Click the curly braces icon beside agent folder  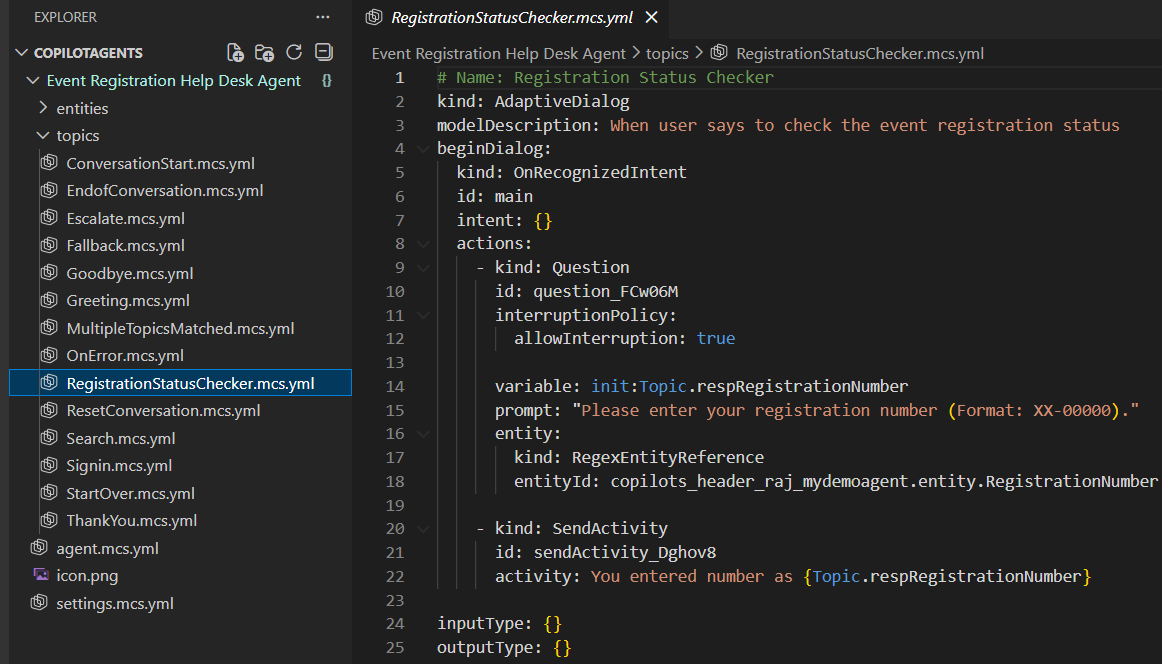(x=327, y=81)
